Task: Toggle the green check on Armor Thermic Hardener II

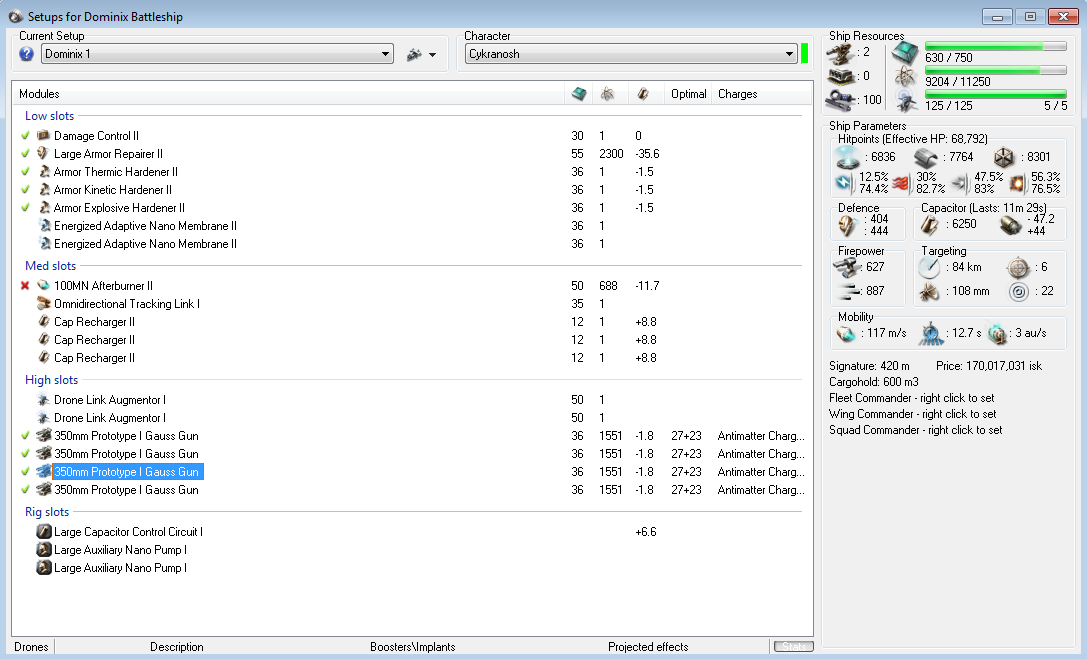Action: tap(26, 172)
